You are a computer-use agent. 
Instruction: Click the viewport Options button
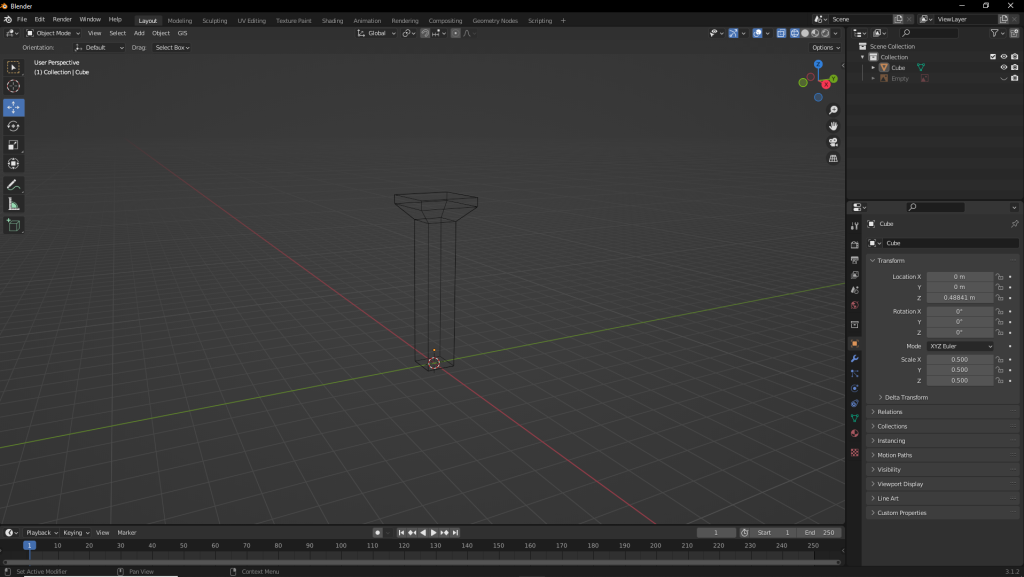pyautogui.click(x=825, y=47)
